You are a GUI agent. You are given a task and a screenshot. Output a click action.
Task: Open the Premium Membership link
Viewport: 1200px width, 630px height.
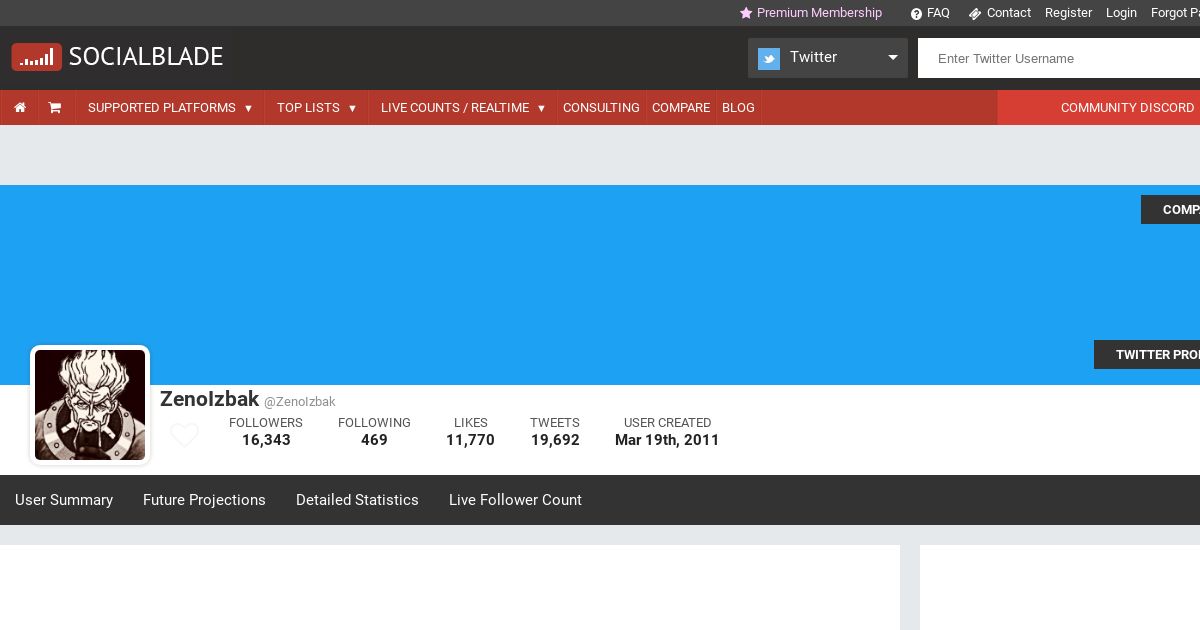(x=819, y=13)
